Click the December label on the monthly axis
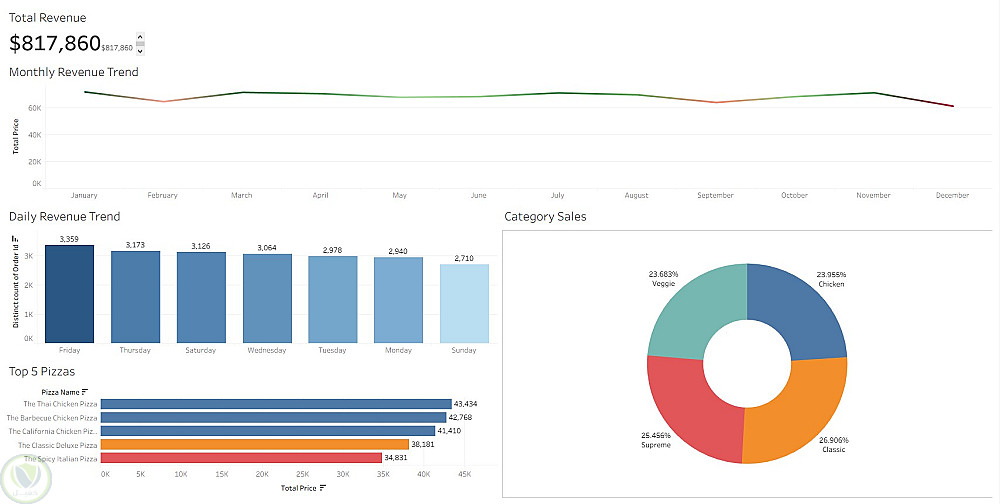This screenshot has width=1000, height=504. point(952,195)
